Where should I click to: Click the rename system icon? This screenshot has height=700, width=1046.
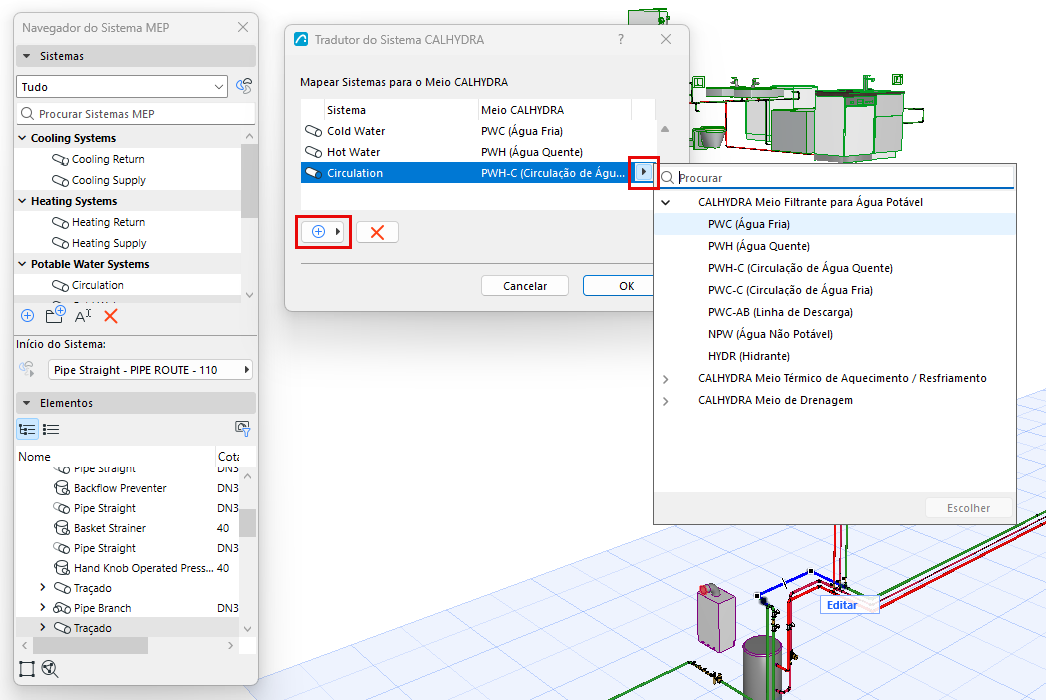click(83, 316)
